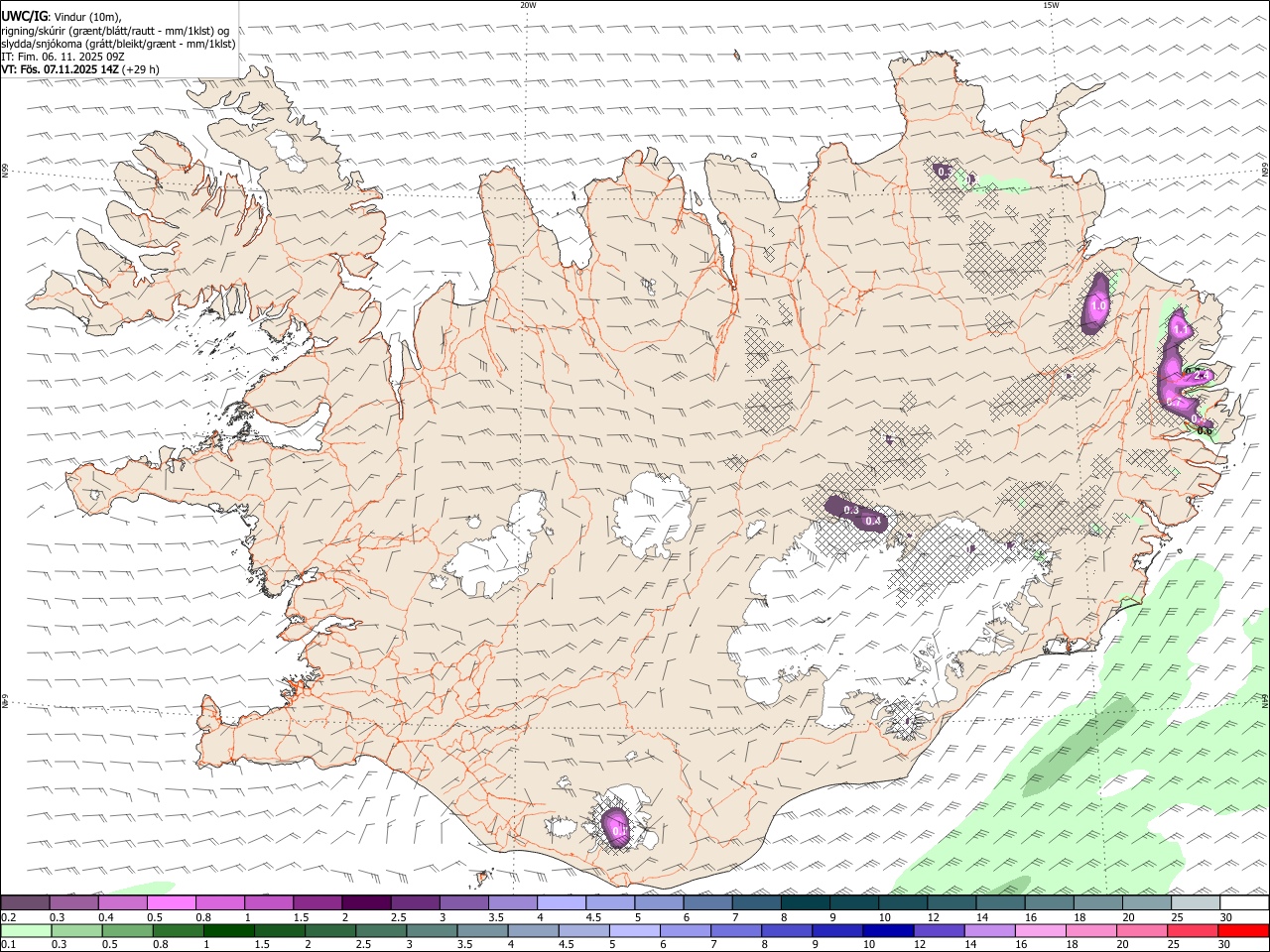
Task: Click the '2.5' label in the snow legend row
Action: click(x=398, y=917)
